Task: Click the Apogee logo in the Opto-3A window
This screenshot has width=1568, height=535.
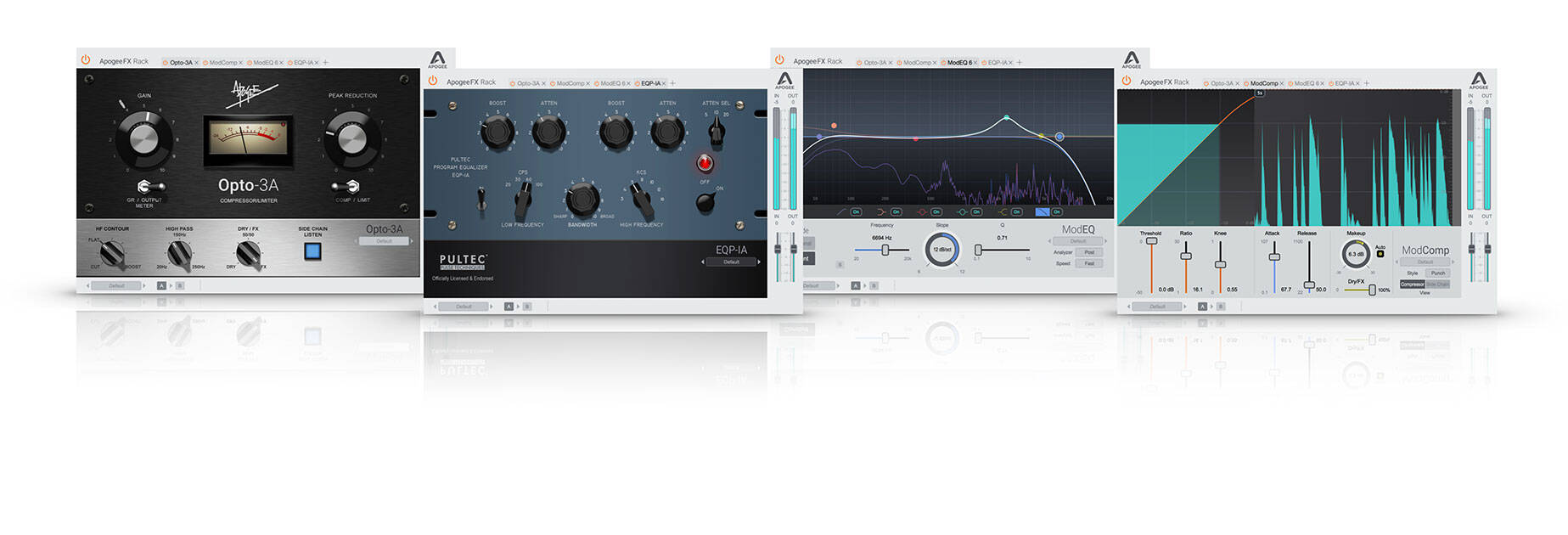Action: [x=437, y=59]
